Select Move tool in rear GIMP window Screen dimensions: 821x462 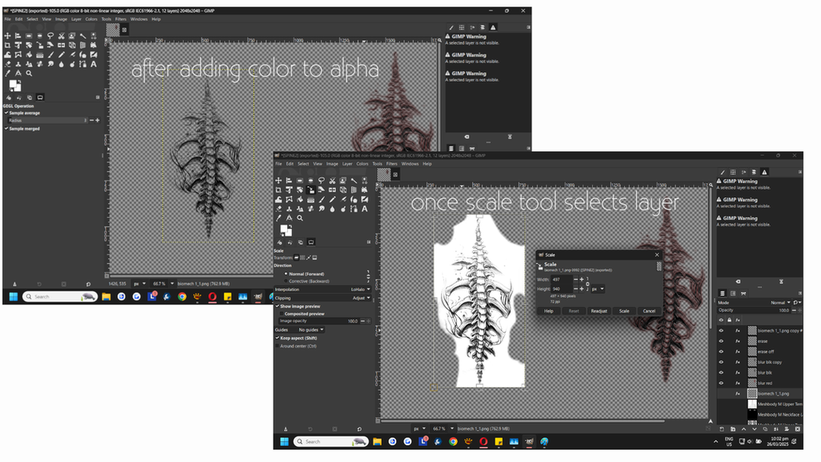pos(7,36)
